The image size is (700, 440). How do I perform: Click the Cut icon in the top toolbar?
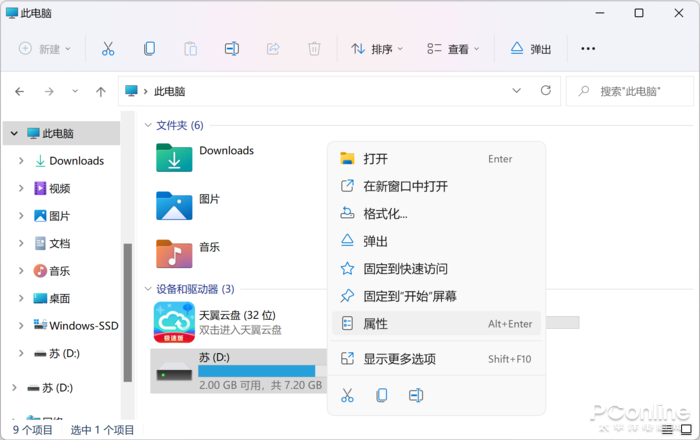(108, 49)
